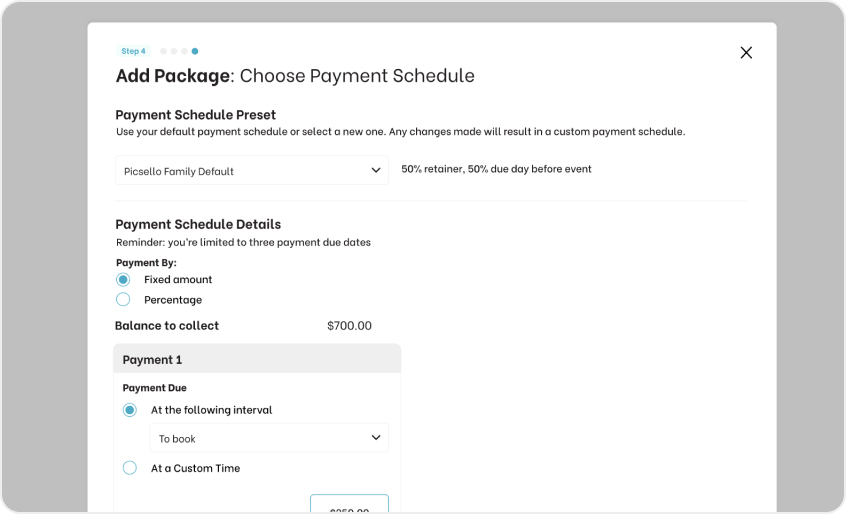Click the chevron on Picsello Family Default
This screenshot has width=846, height=514.
pos(376,171)
